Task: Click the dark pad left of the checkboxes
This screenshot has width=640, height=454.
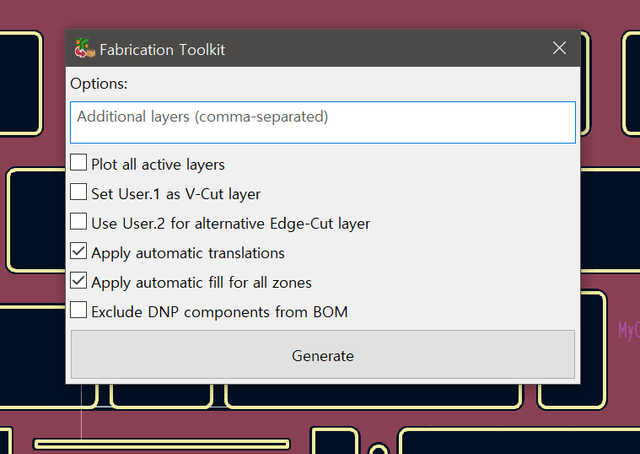Action: [x=36, y=220]
